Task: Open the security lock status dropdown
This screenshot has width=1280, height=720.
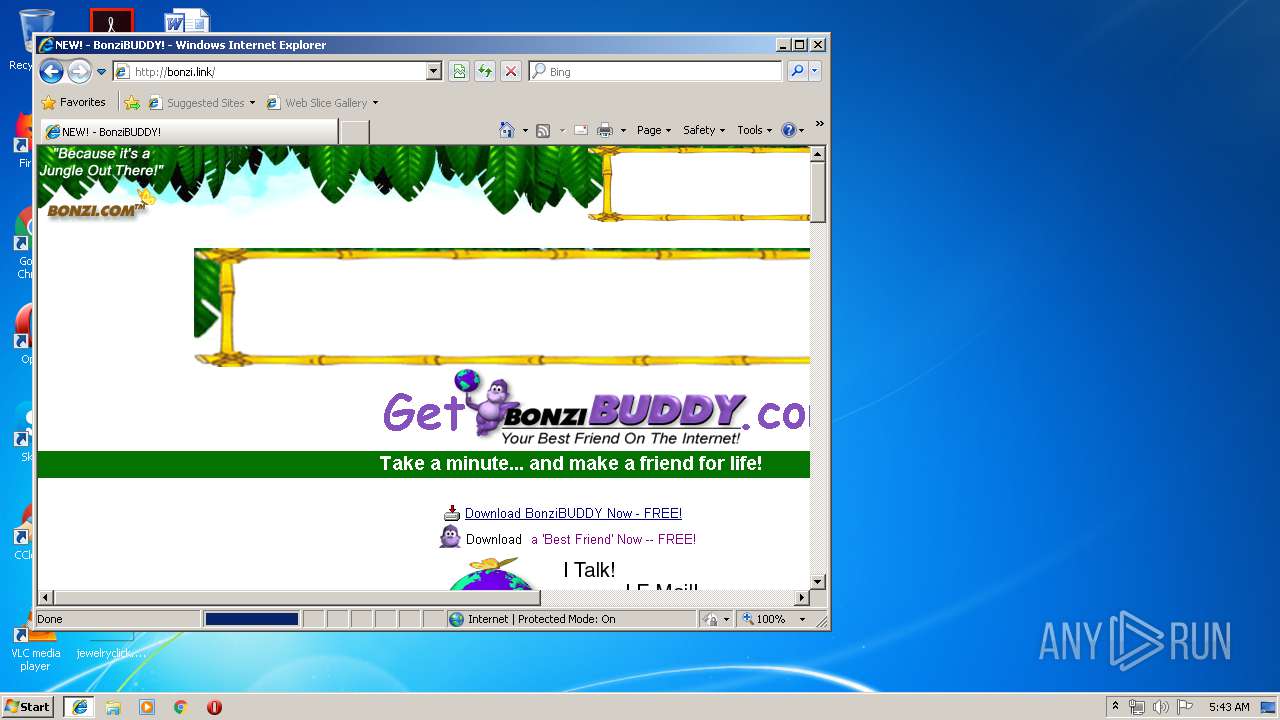Action: (x=717, y=619)
